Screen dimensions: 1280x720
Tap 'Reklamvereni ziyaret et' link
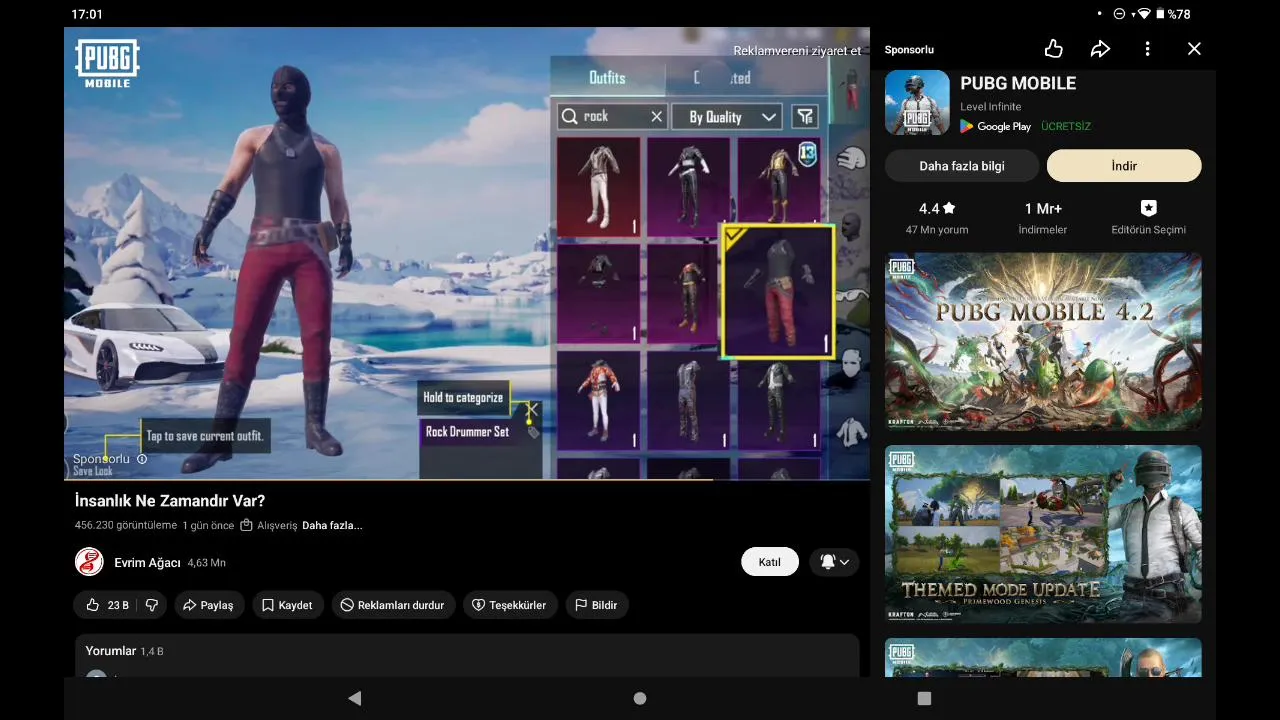pyautogui.click(x=797, y=51)
